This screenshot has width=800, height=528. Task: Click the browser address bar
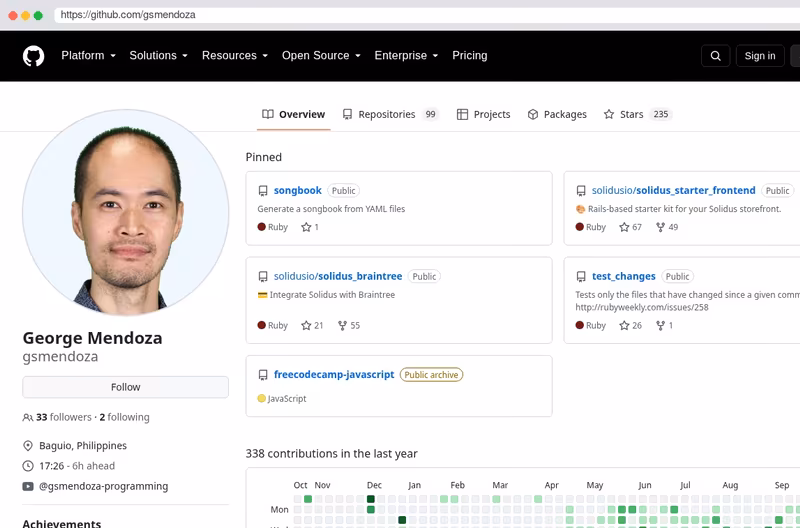[427, 15]
